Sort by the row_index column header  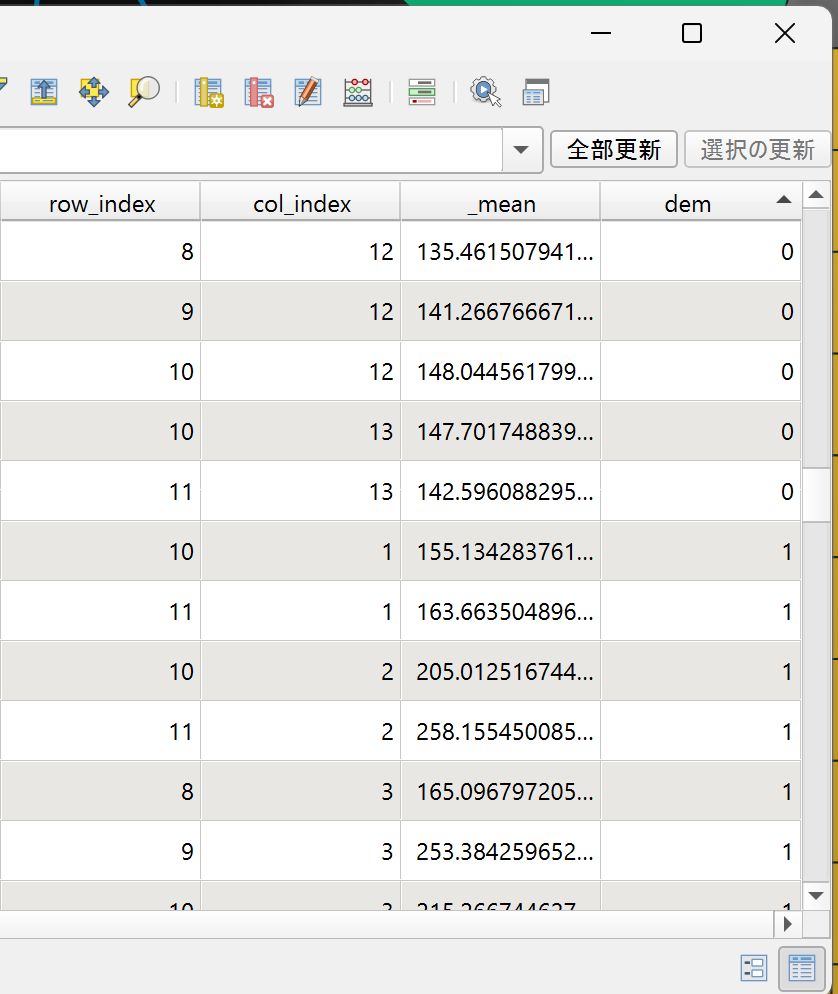101,204
